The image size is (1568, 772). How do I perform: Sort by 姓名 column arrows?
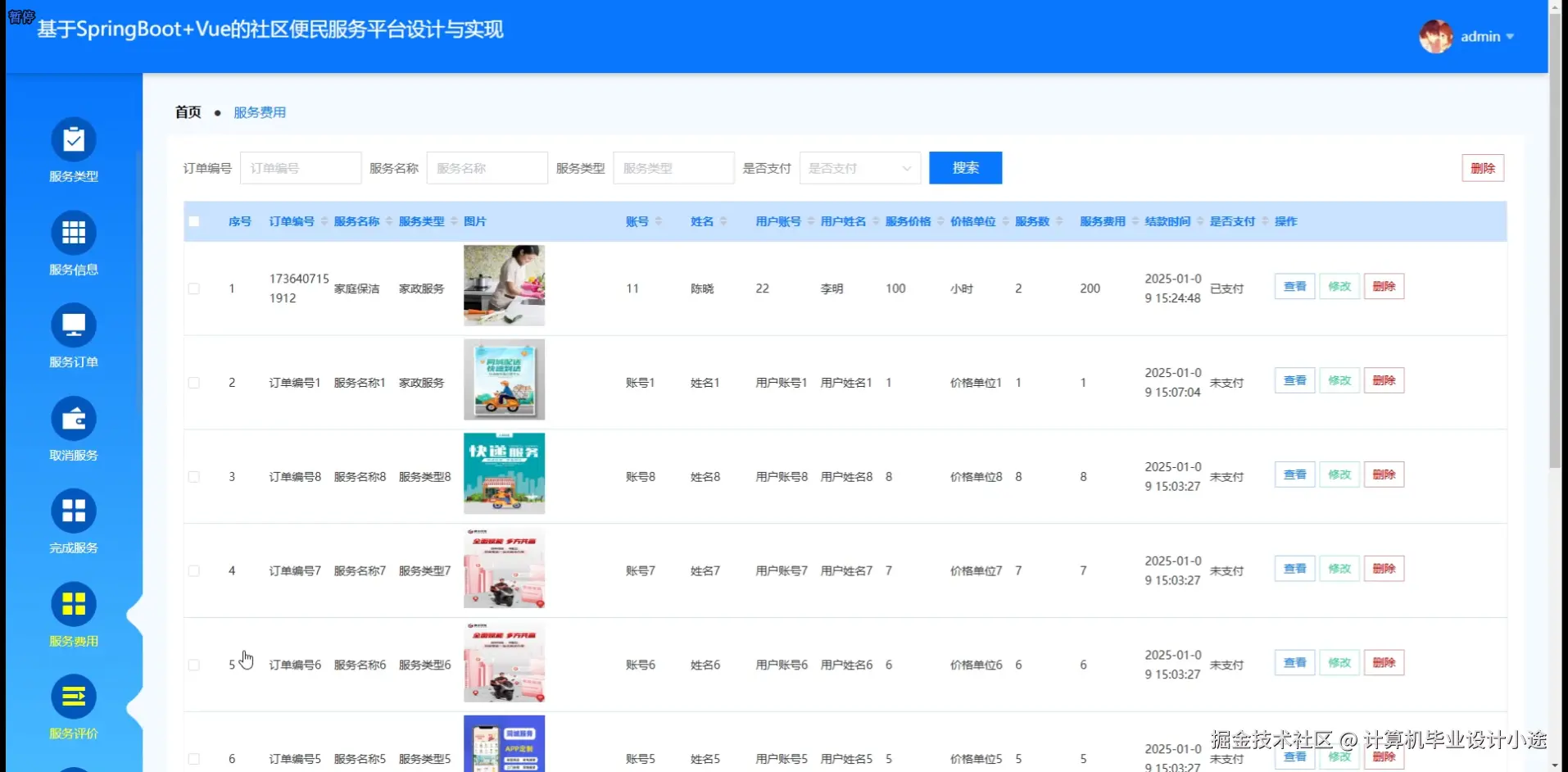pos(723,221)
